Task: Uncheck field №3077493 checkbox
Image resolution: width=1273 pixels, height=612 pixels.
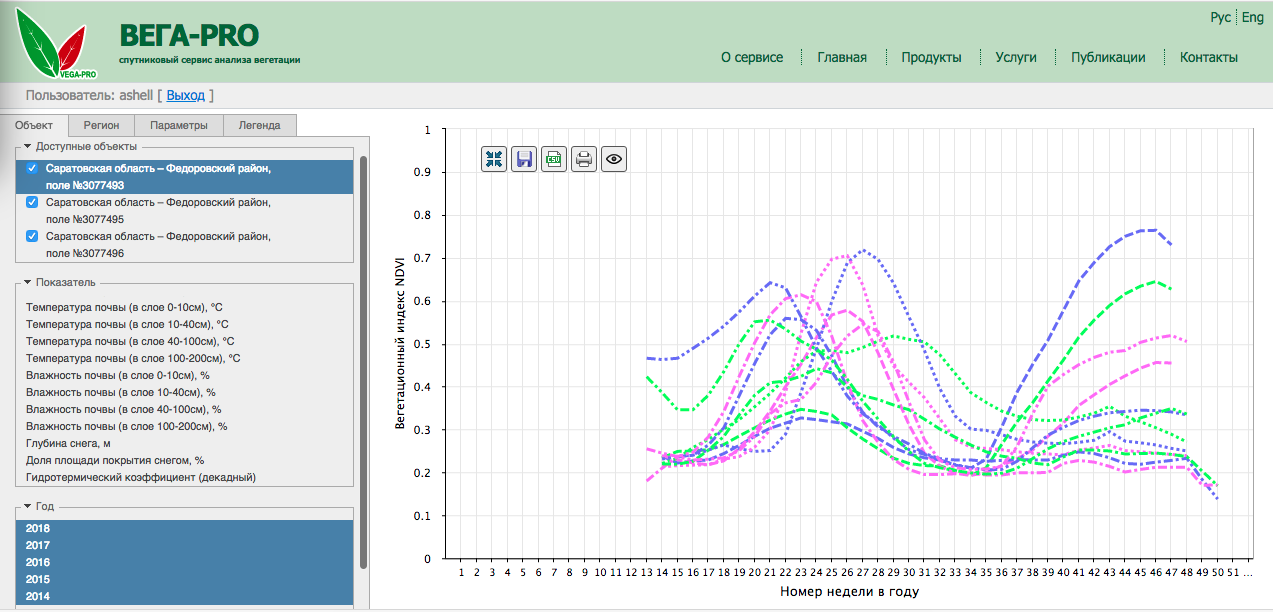Action: [x=32, y=169]
